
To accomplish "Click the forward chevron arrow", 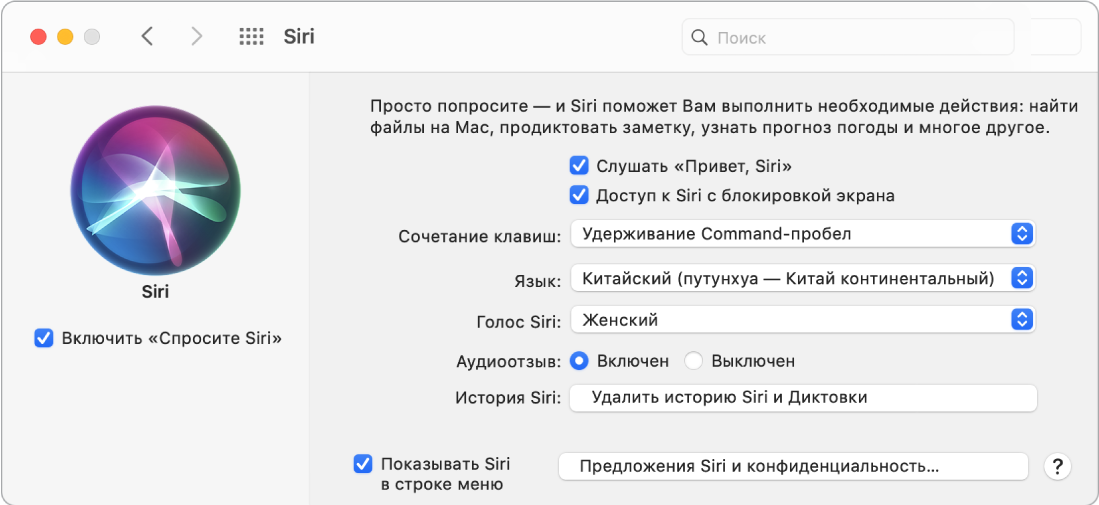I will click(196, 37).
